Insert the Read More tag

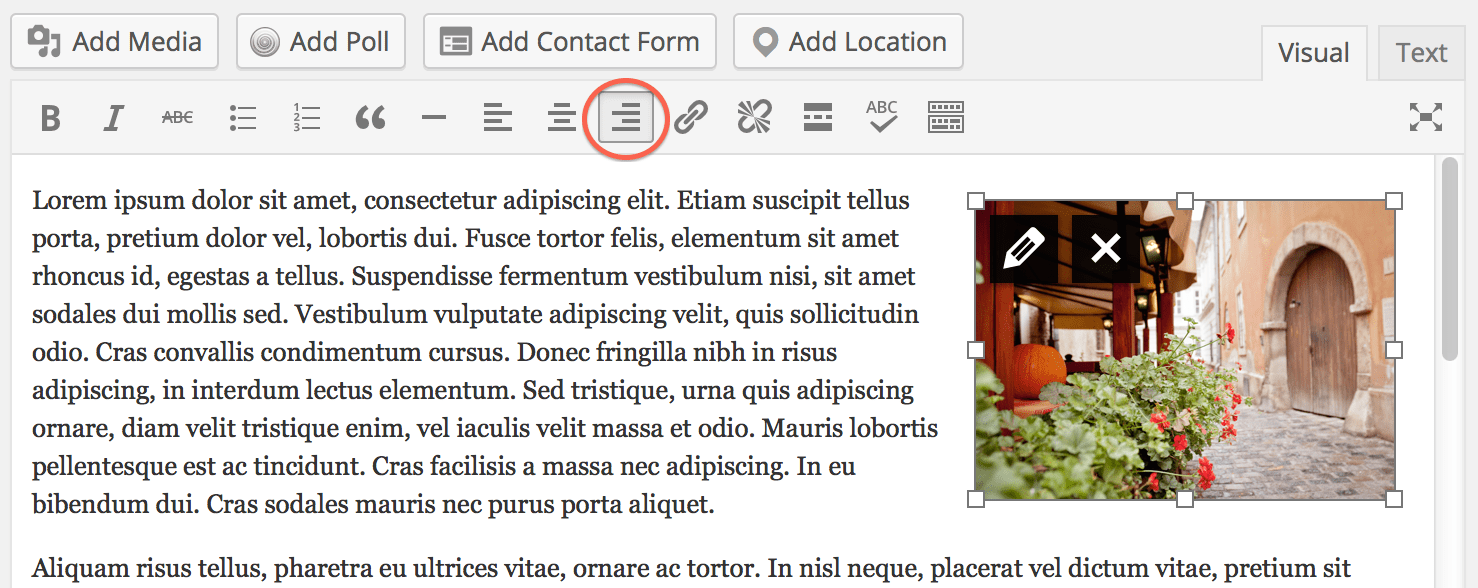(x=818, y=117)
